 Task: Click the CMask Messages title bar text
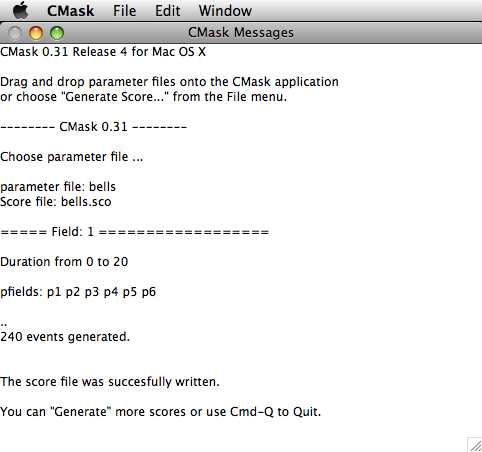pos(241,33)
